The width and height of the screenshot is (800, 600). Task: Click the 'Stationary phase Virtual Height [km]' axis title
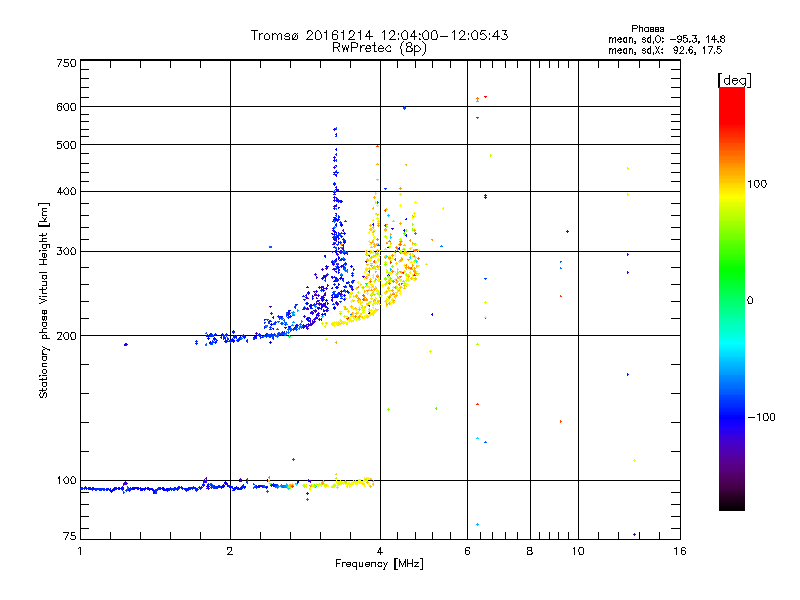point(44,300)
